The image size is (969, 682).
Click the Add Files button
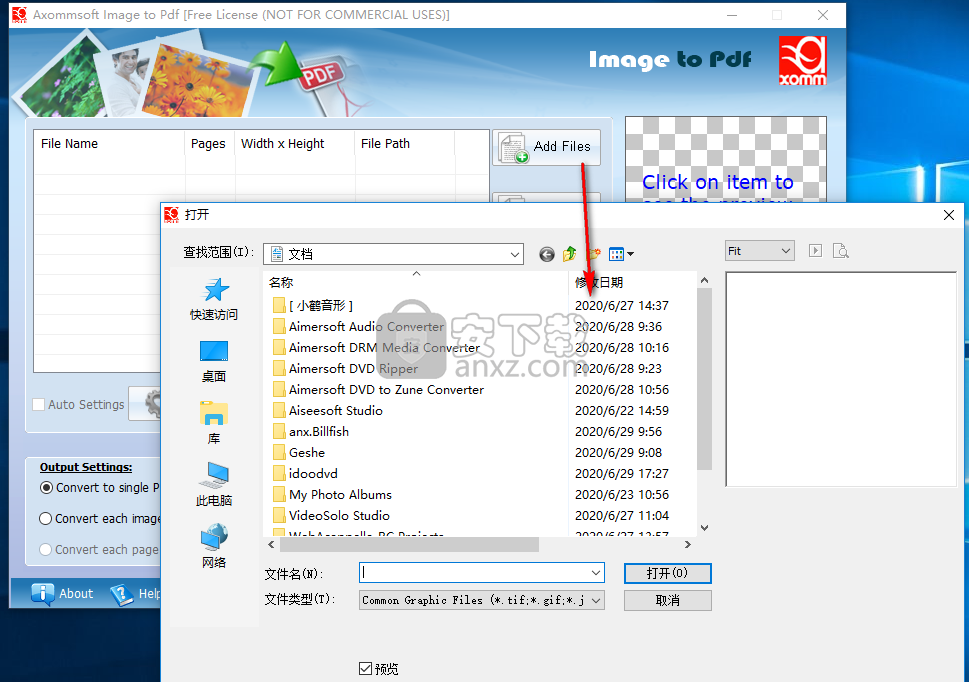pos(546,147)
